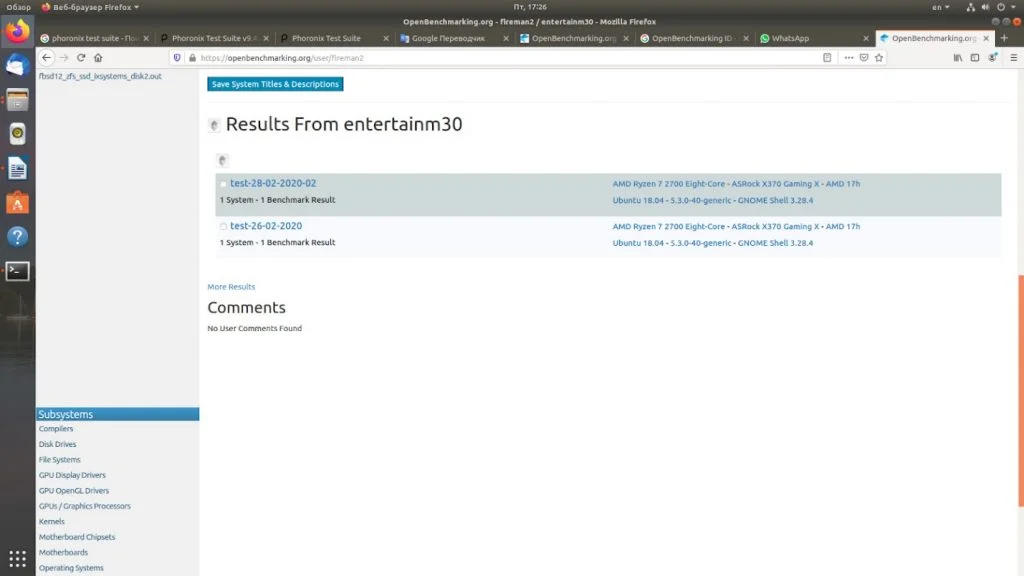1024x576 pixels.
Task: Open Compilers subsystem link
Action: click(56, 429)
